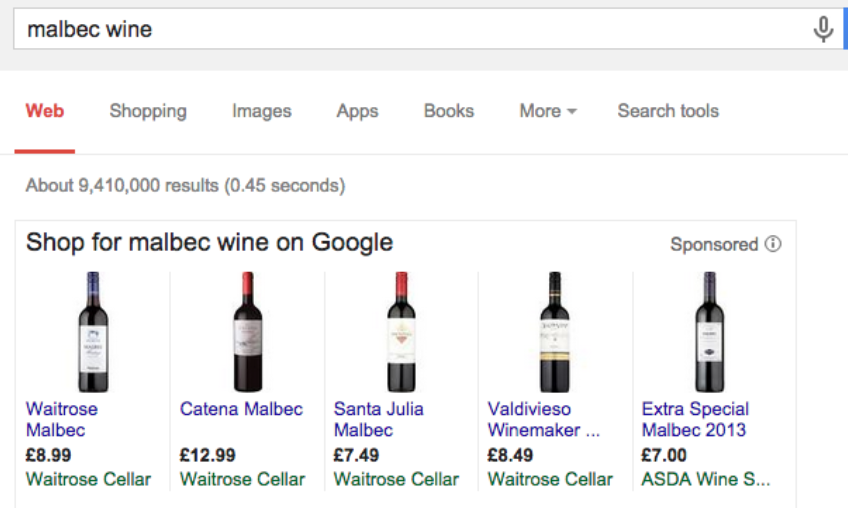The image size is (848, 527).
Task: Expand the More search options dropdown
Action: [x=548, y=111]
